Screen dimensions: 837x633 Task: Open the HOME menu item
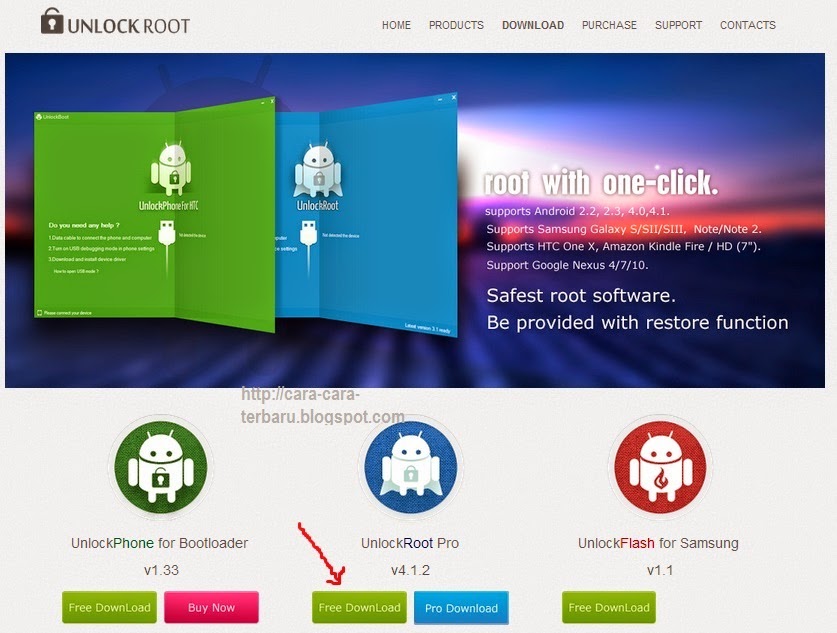pyautogui.click(x=396, y=25)
